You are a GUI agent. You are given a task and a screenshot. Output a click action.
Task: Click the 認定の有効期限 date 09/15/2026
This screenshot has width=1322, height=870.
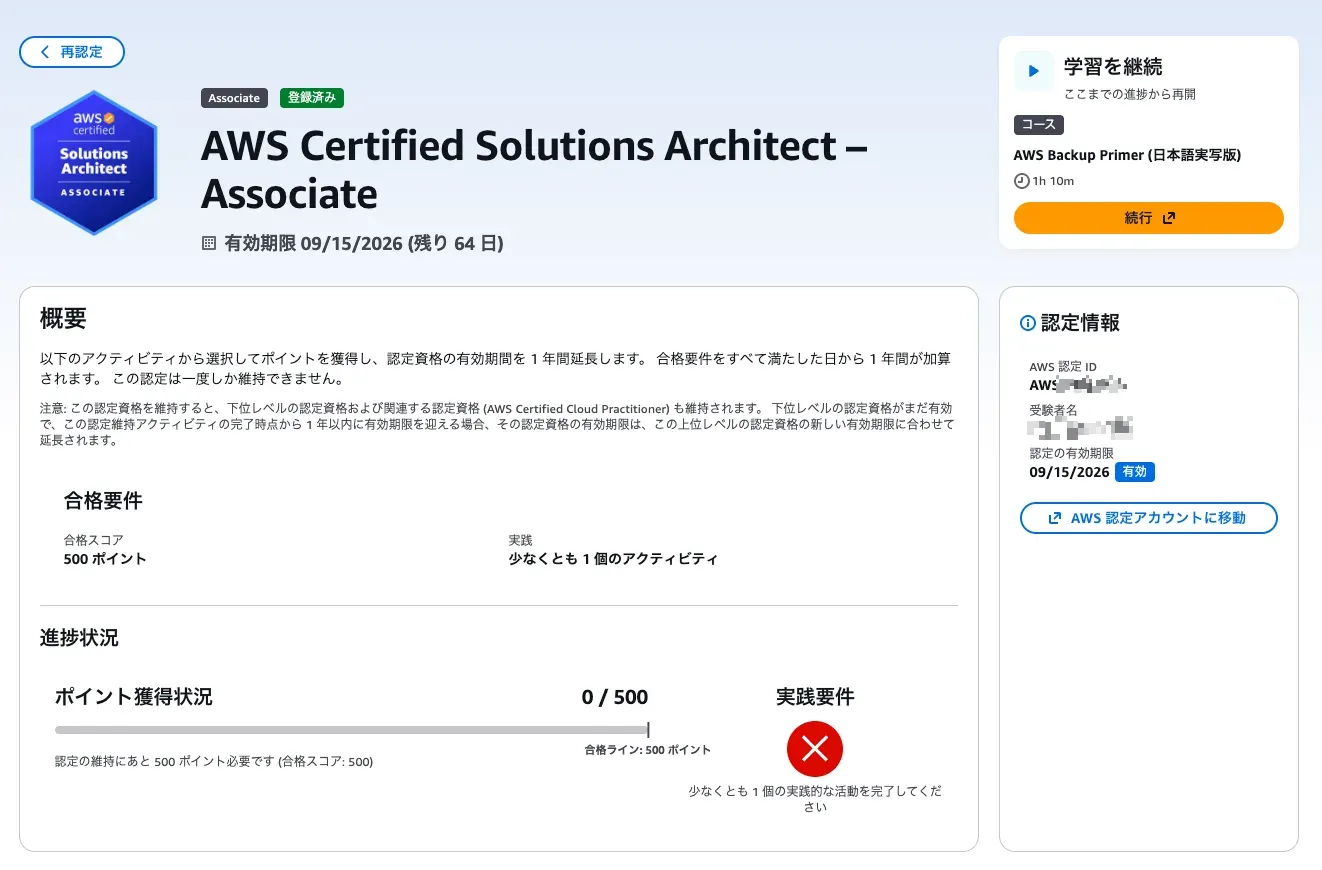point(1069,472)
